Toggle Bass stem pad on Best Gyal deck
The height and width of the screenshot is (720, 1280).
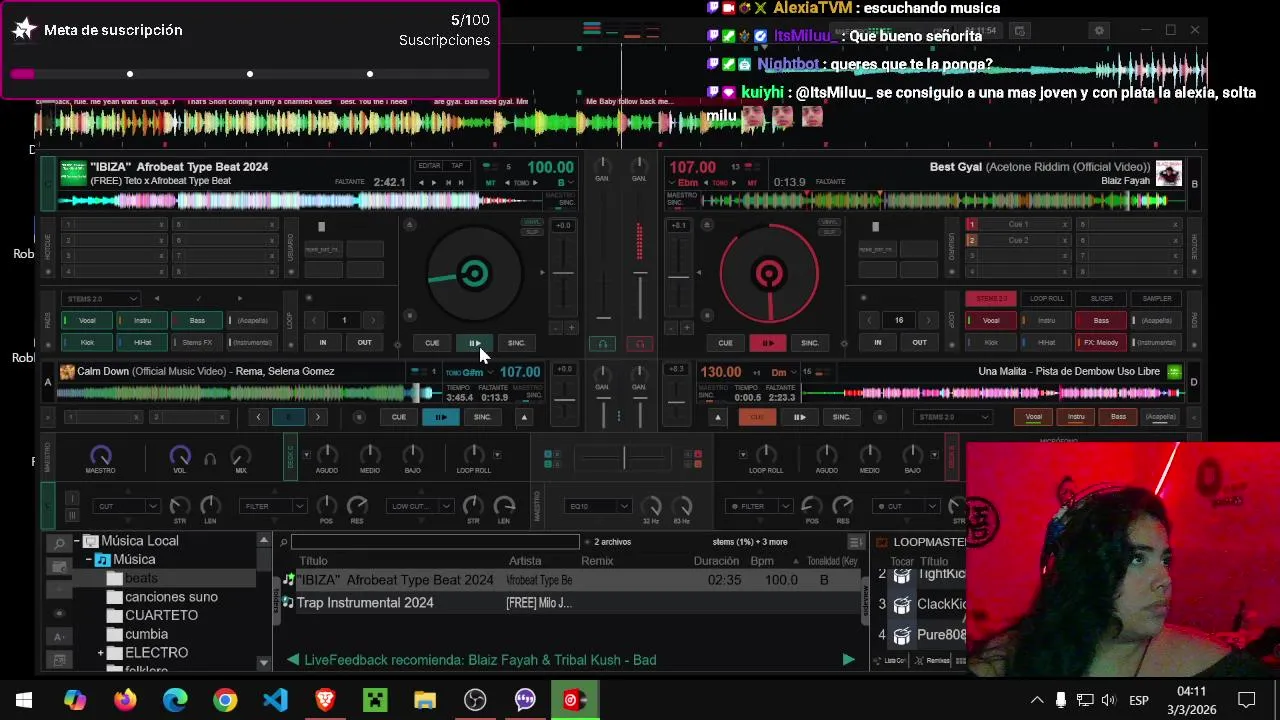1101,321
